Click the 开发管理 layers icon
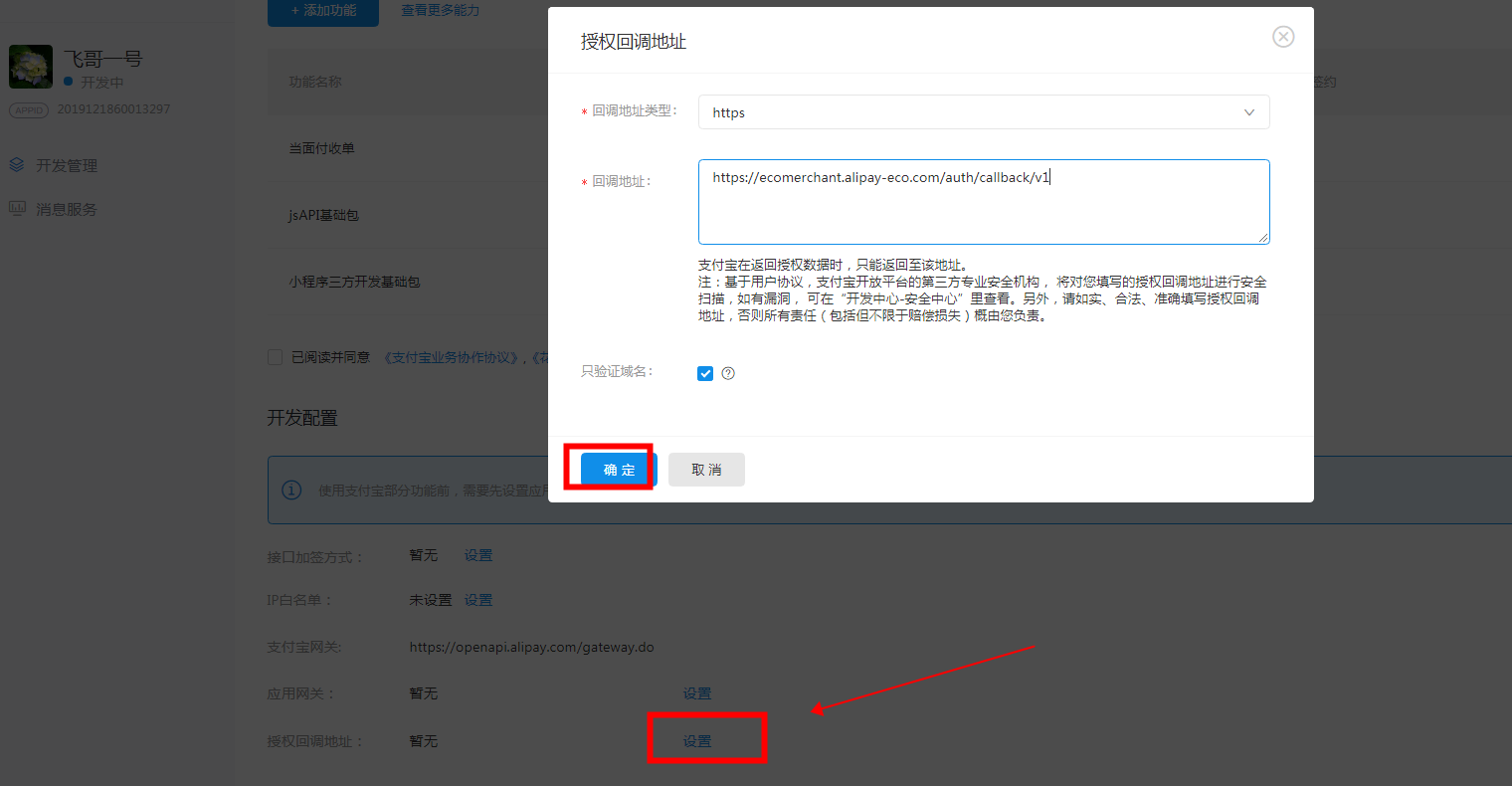 click(x=17, y=164)
